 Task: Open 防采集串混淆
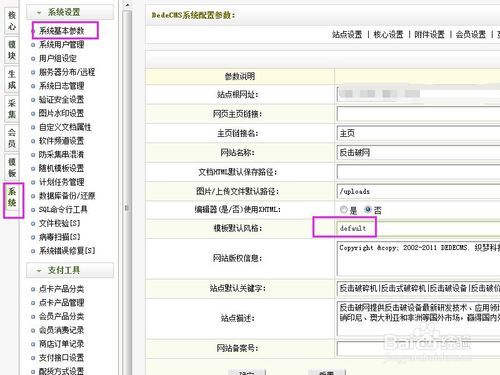tap(61, 154)
